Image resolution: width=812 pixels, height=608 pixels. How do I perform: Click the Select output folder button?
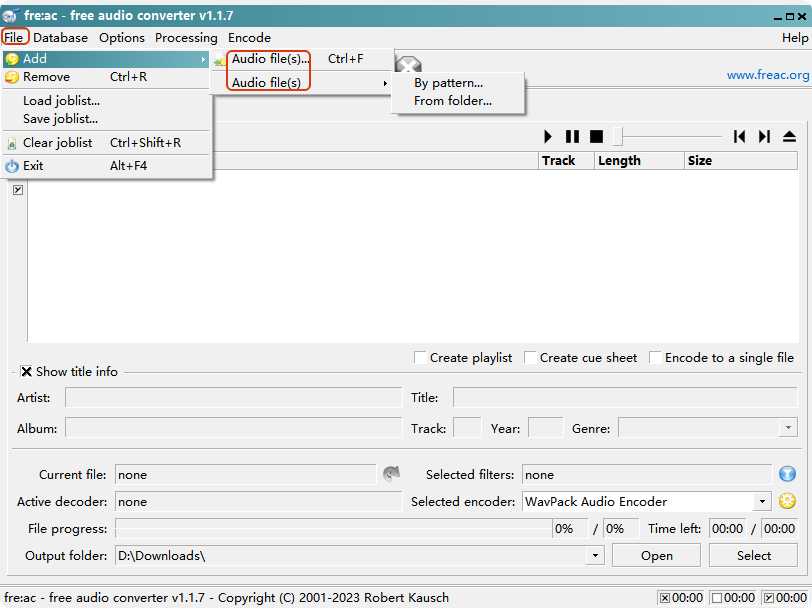753,556
